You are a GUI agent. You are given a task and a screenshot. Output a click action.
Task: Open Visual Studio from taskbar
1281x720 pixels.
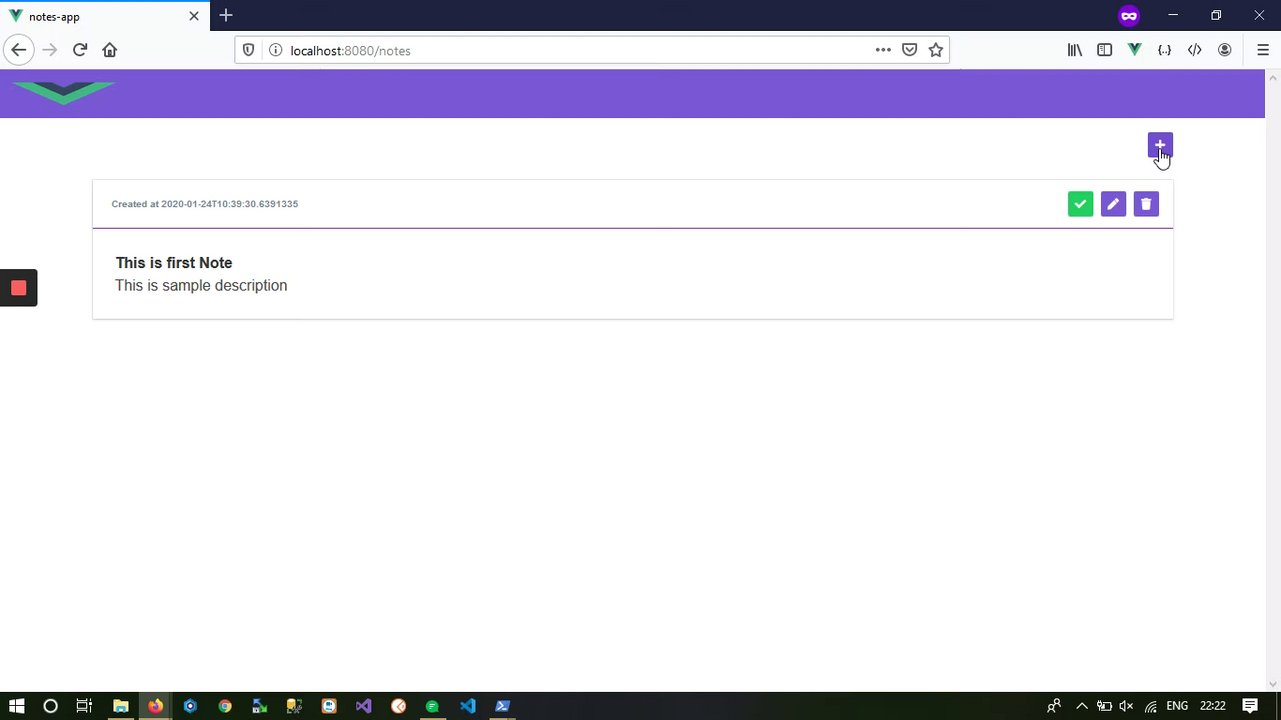pyautogui.click(x=363, y=706)
